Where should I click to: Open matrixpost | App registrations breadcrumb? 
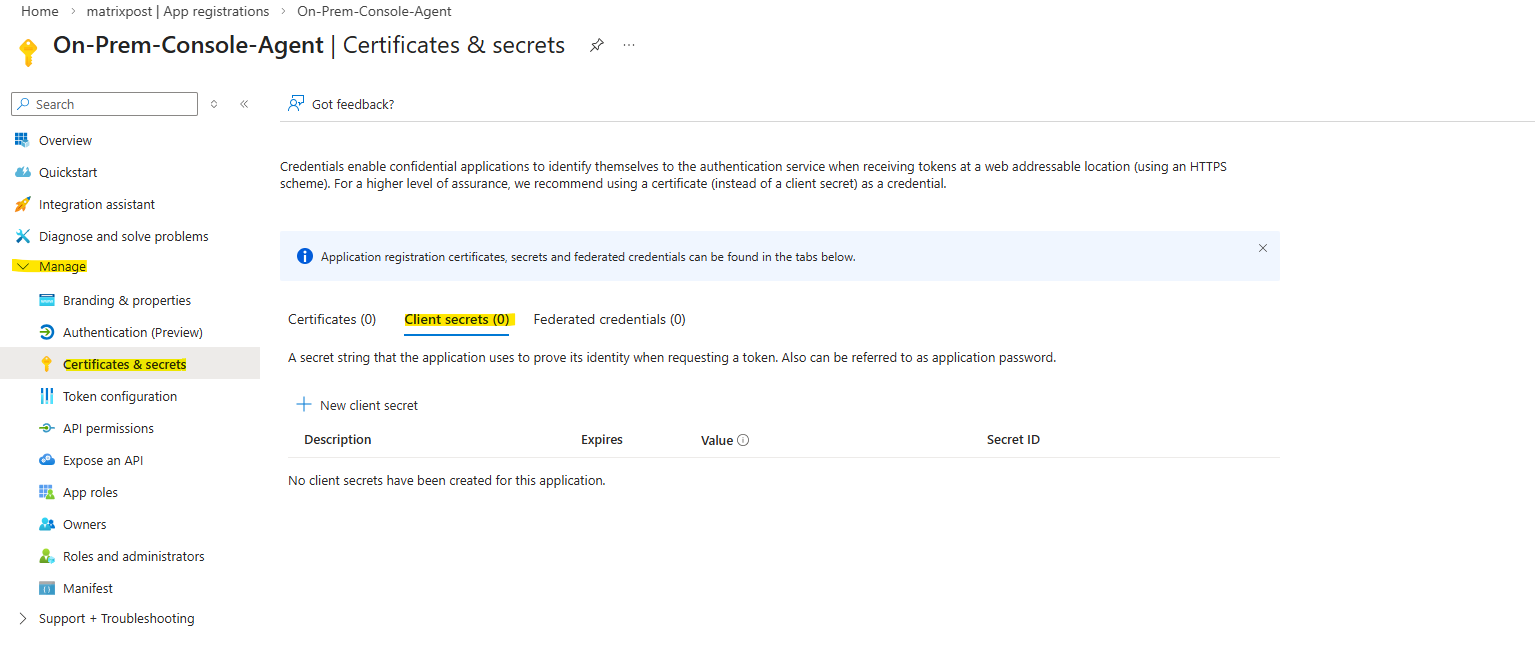177,11
